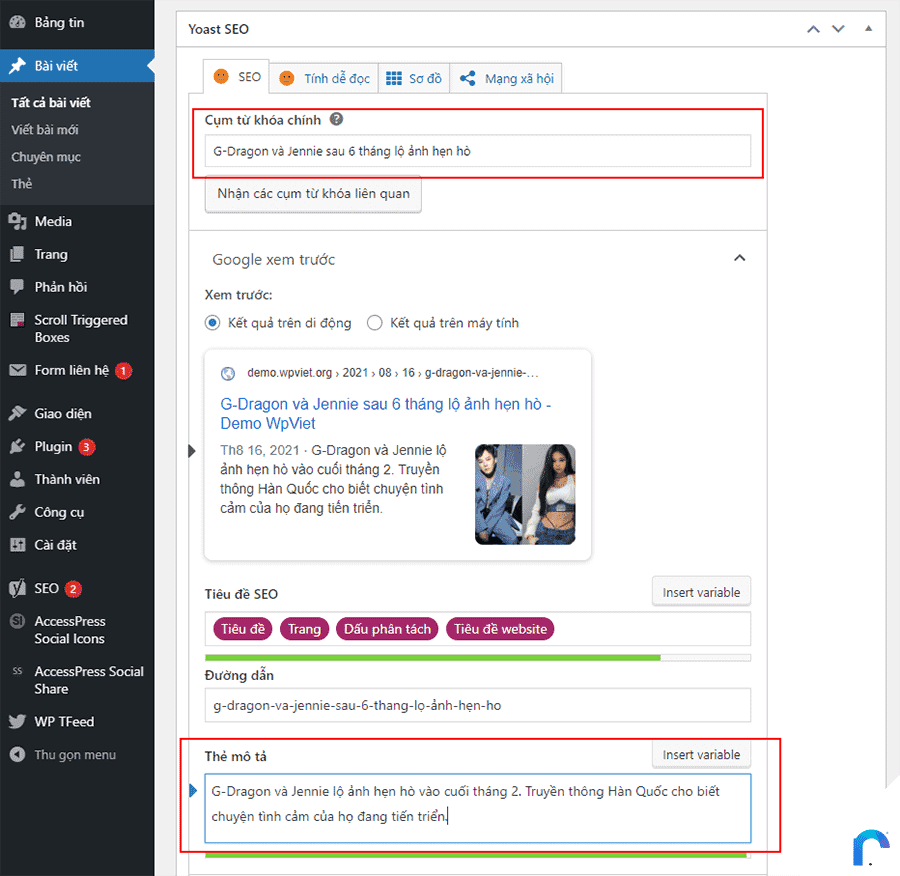Viewport: 900px width, 876px height.
Task: Open the Bảng tin dashboard icon
Action: (17, 22)
